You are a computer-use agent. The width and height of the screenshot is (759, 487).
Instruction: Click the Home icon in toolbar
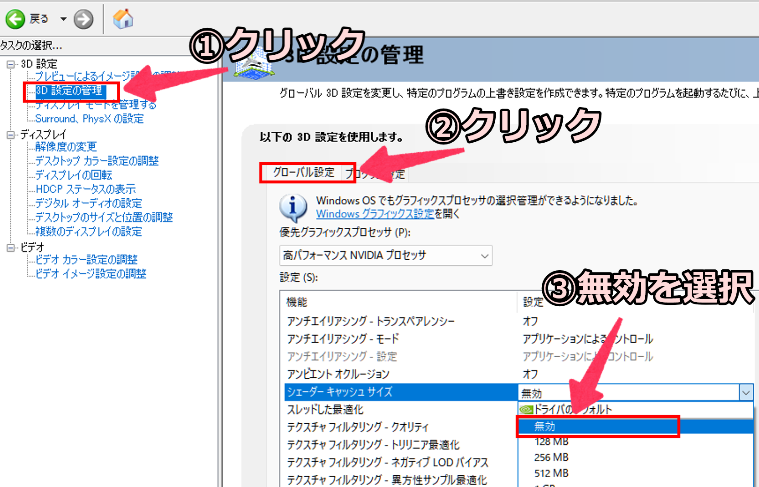[124, 18]
